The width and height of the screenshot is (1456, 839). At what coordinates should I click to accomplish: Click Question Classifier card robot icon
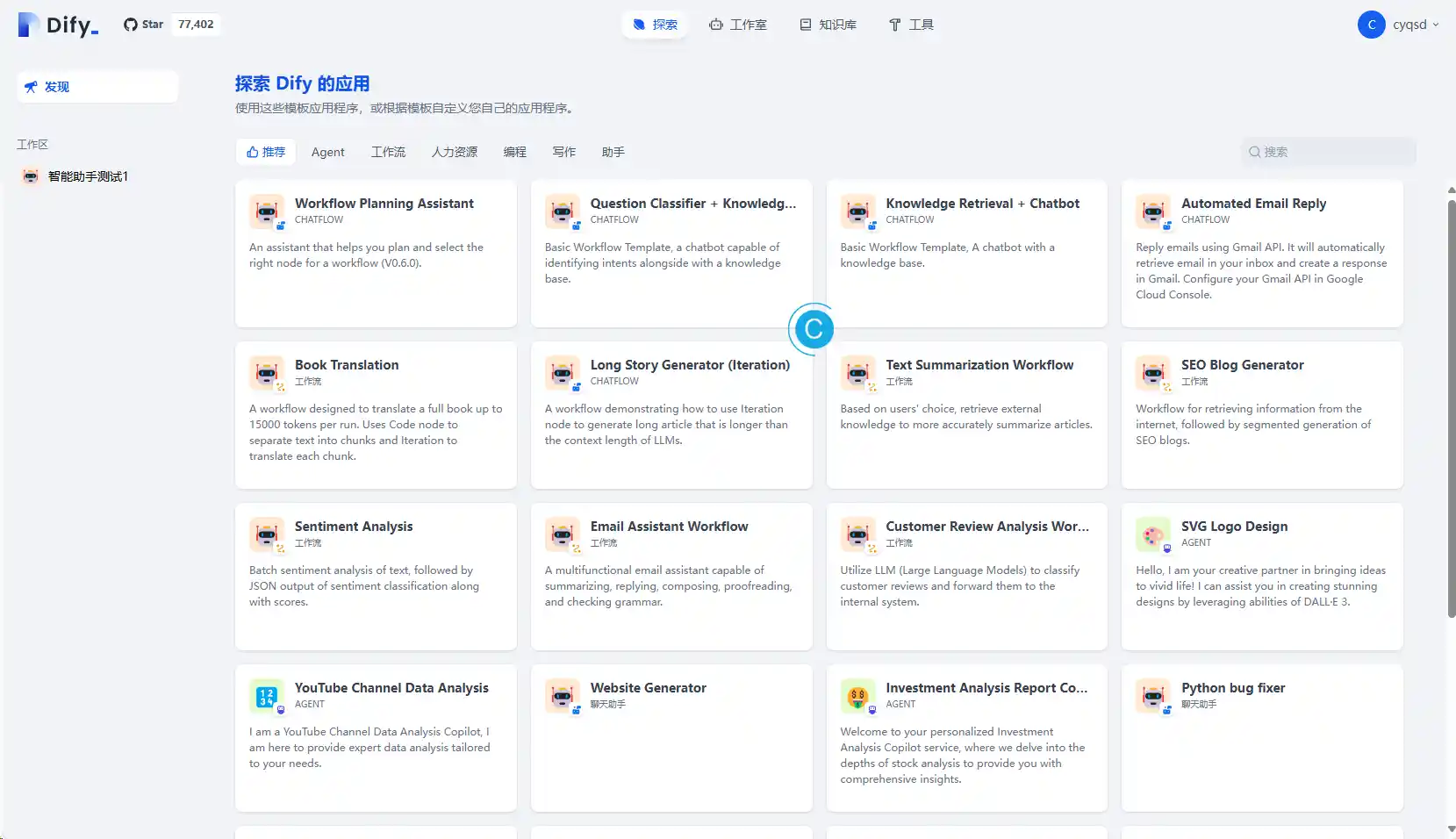(x=563, y=212)
